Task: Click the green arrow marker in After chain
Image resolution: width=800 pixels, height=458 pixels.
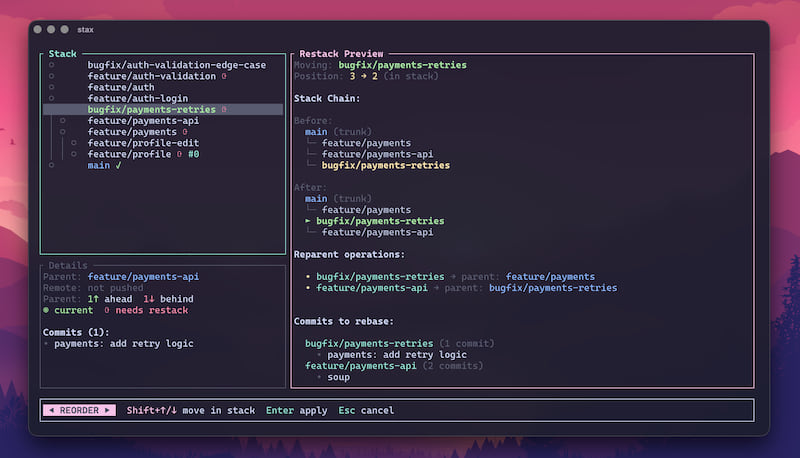Action: point(308,221)
